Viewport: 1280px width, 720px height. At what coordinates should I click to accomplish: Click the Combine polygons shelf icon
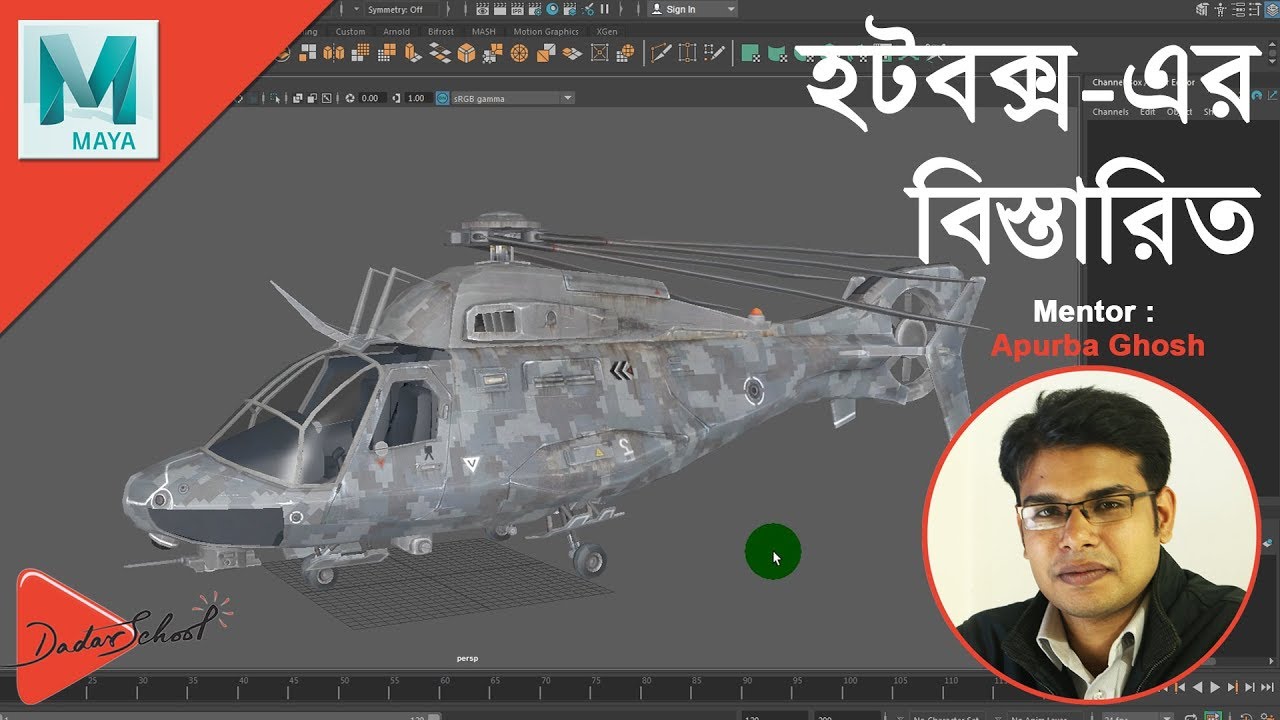pos(308,52)
